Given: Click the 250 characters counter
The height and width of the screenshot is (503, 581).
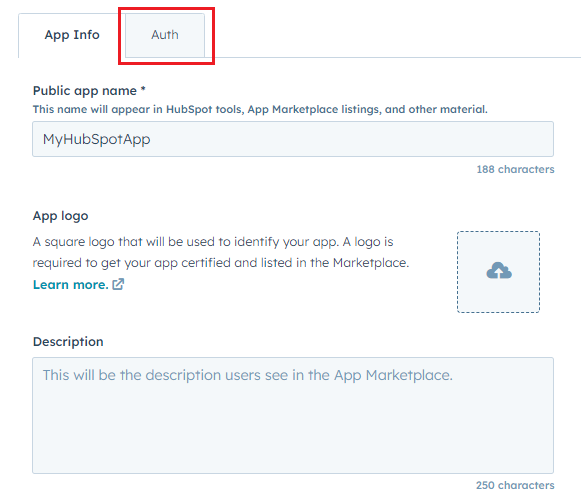Looking at the screenshot, I should coord(515,485).
